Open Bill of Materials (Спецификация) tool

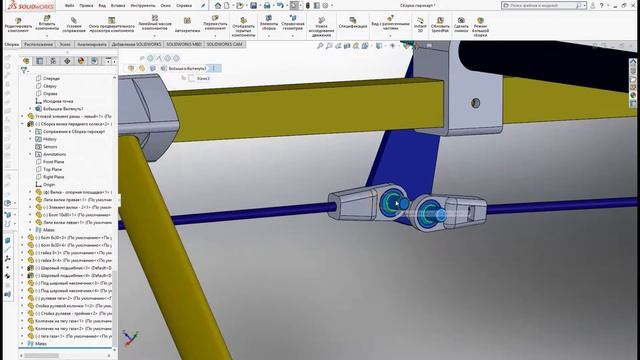[353, 23]
